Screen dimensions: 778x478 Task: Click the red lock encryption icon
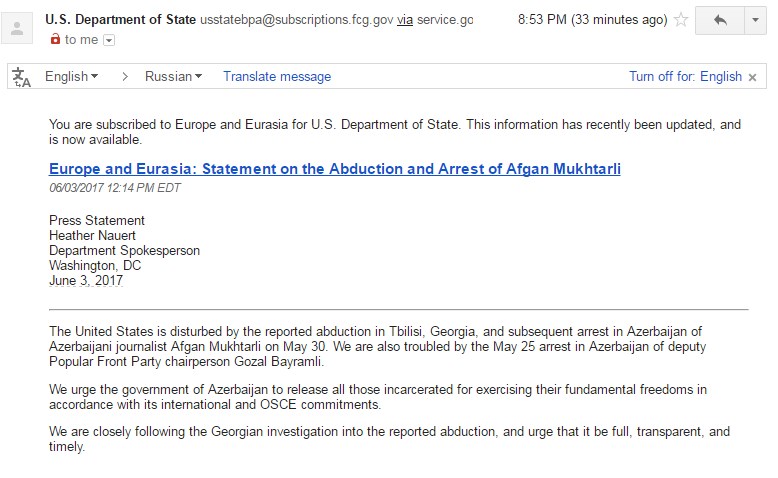tap(55, 39)
